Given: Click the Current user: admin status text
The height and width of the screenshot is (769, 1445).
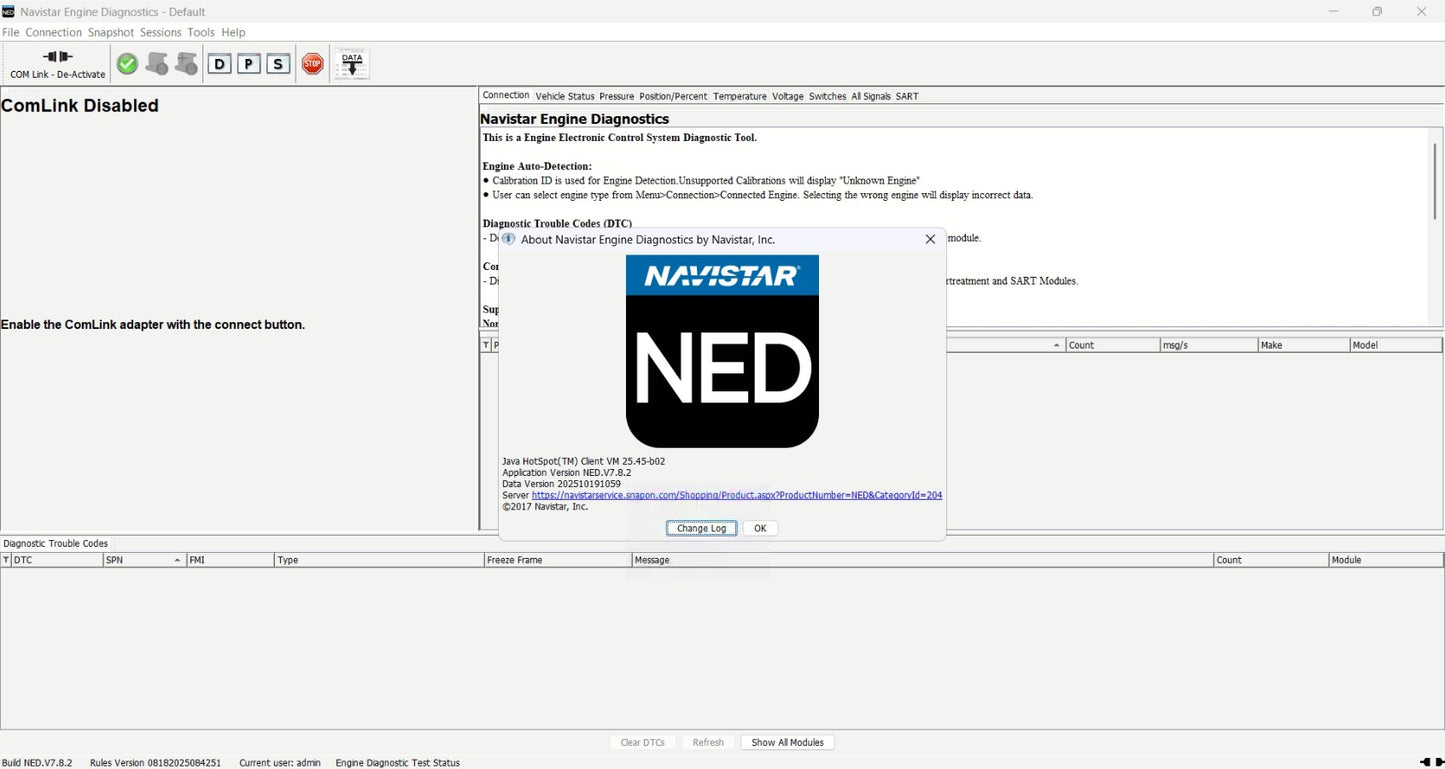Looking at the screenshot, I should 280,762.
